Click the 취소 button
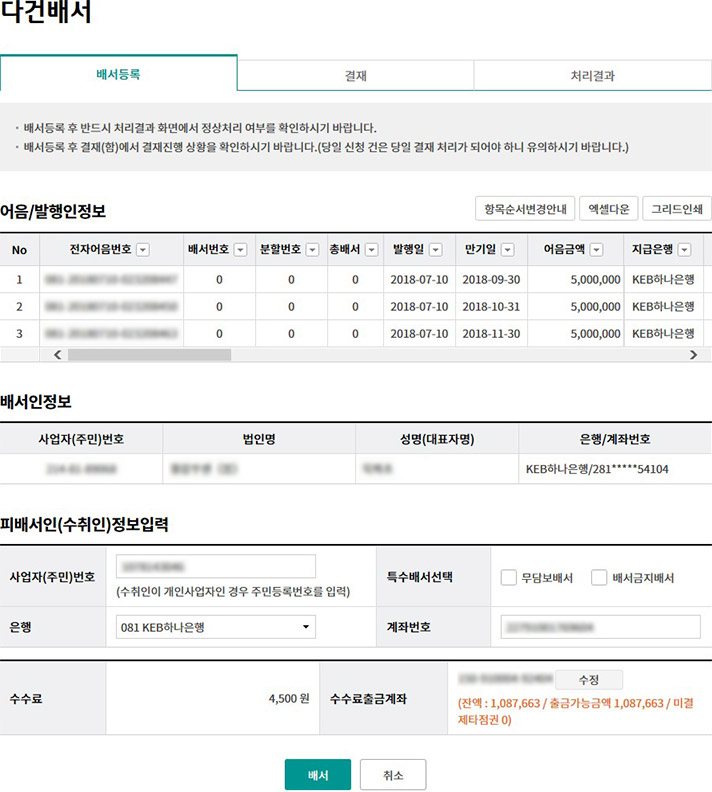The image size is (712, 792). click(393, 775)
